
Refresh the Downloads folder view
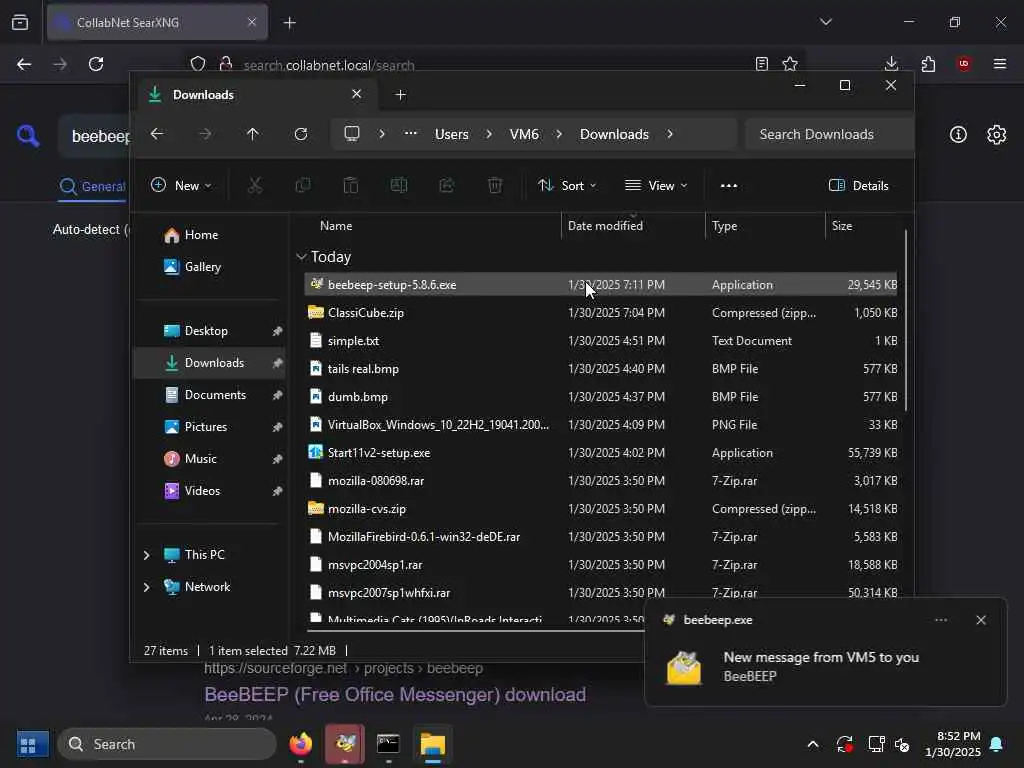coord(301,134)
